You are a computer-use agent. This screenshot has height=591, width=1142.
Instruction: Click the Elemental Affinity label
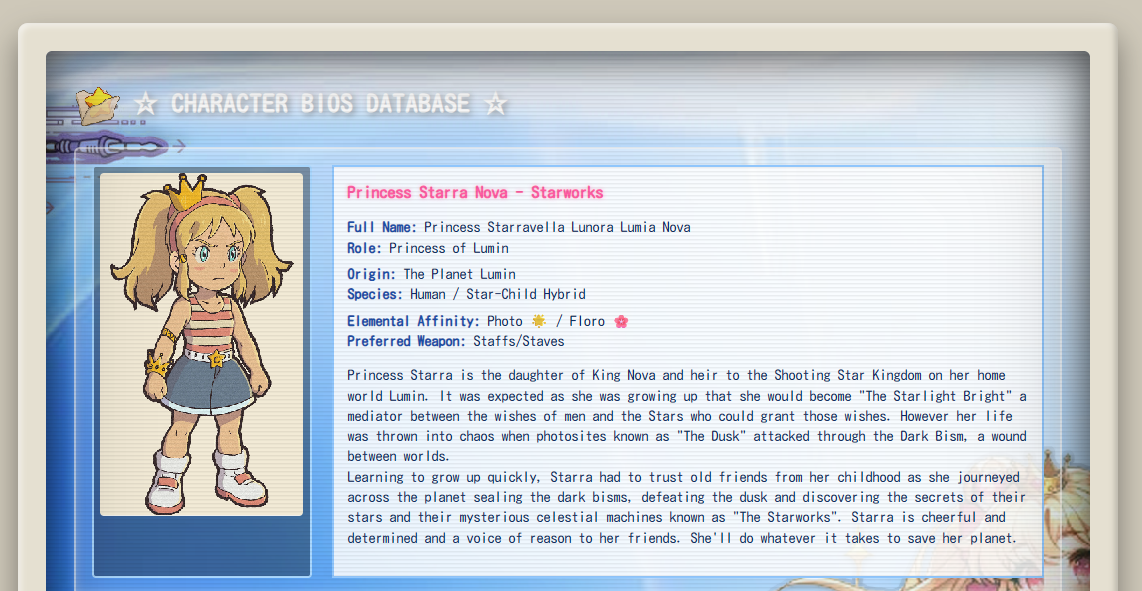[x=413, y=321]
